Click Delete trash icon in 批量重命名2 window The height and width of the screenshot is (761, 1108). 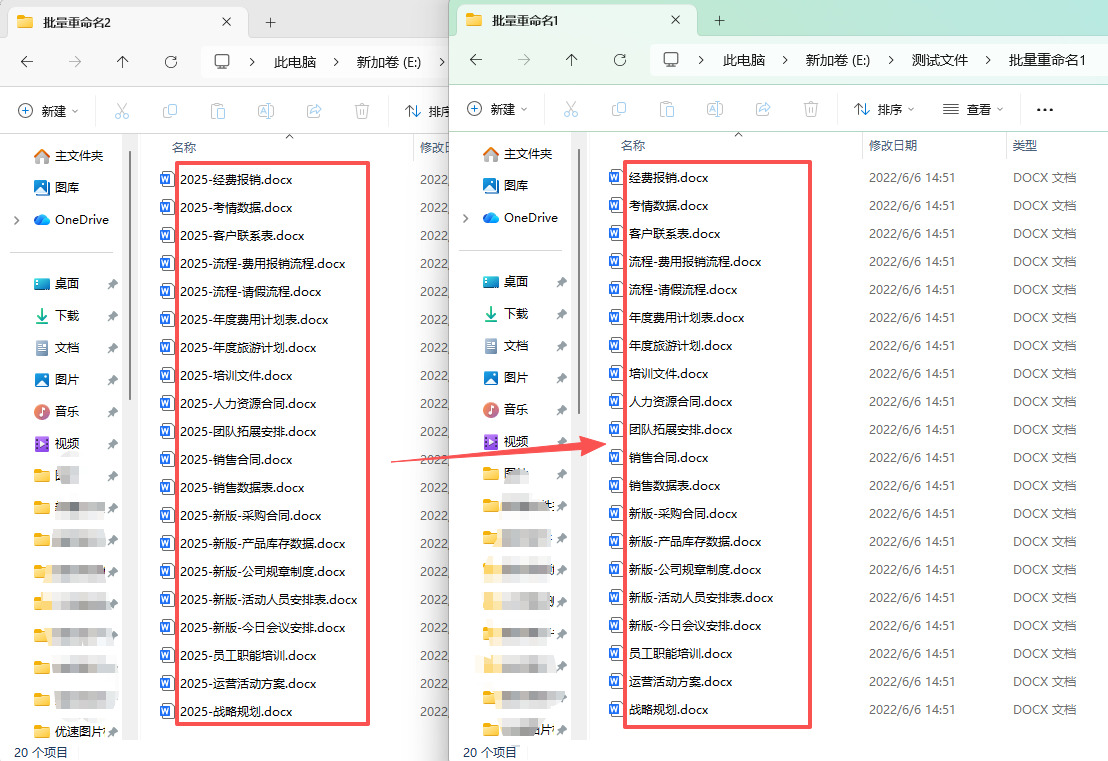point(362,111)
